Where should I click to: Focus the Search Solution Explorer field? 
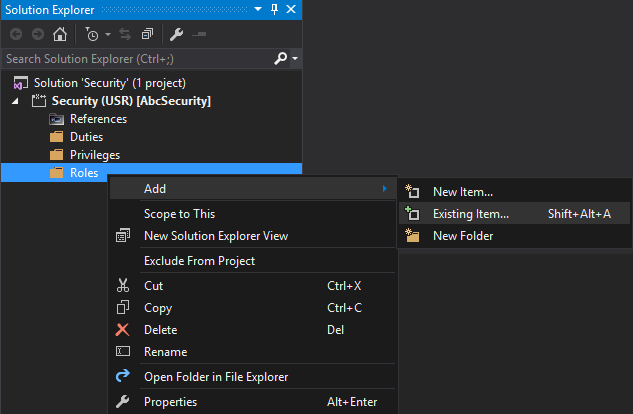pos(137,59)
